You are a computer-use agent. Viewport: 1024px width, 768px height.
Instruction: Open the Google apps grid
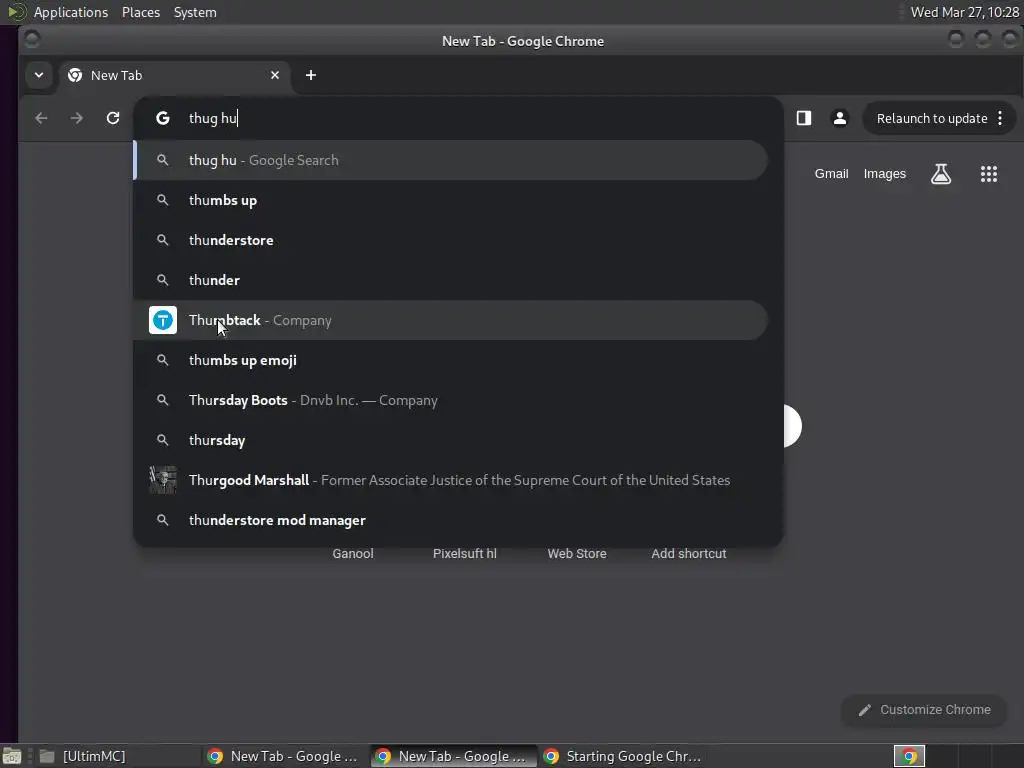(x=989, y=174)
